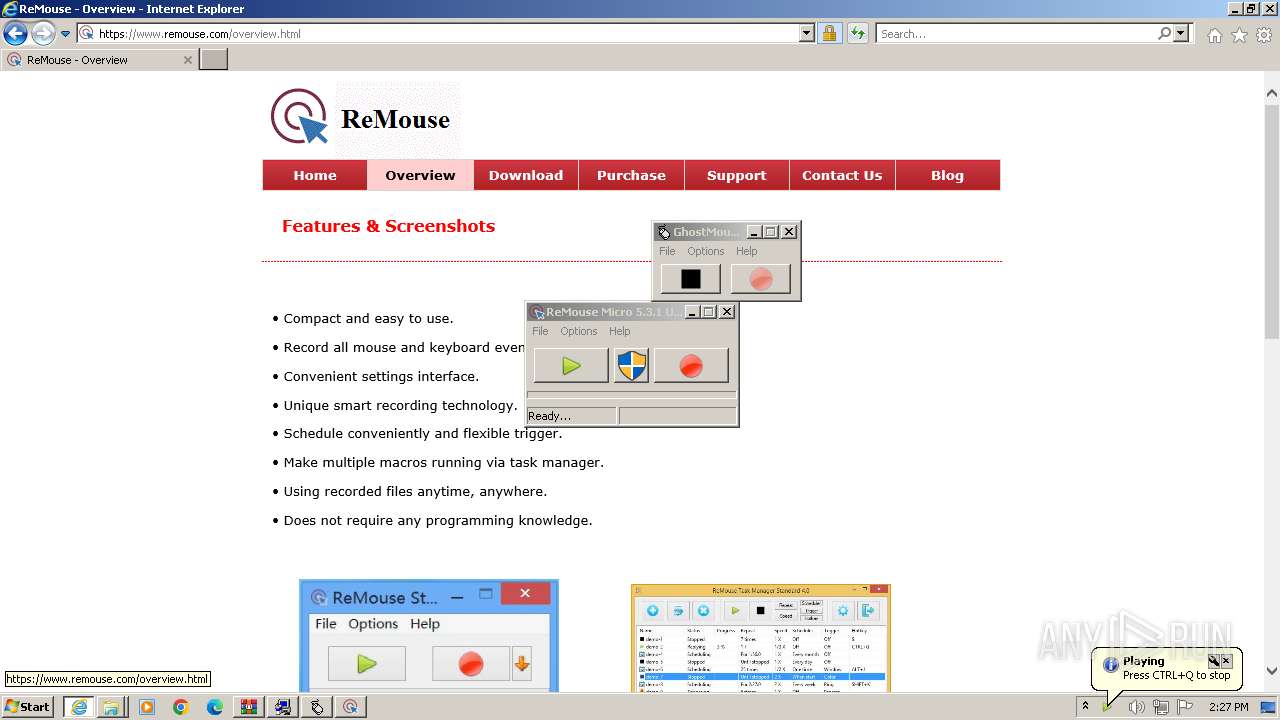Click the volume speaker tray icon
Viewport: 1280px width, 720px height.
(x=1136, y=707)
